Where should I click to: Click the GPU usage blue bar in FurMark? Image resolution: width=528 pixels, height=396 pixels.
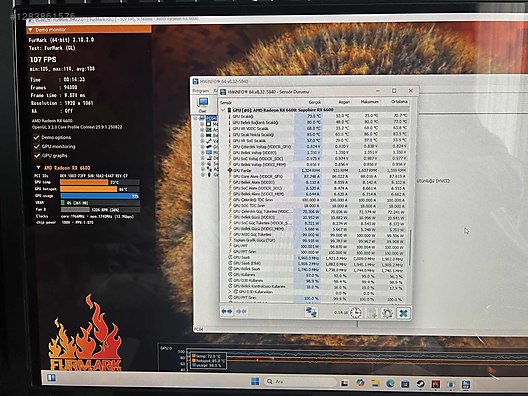click(x=100, y=196)
